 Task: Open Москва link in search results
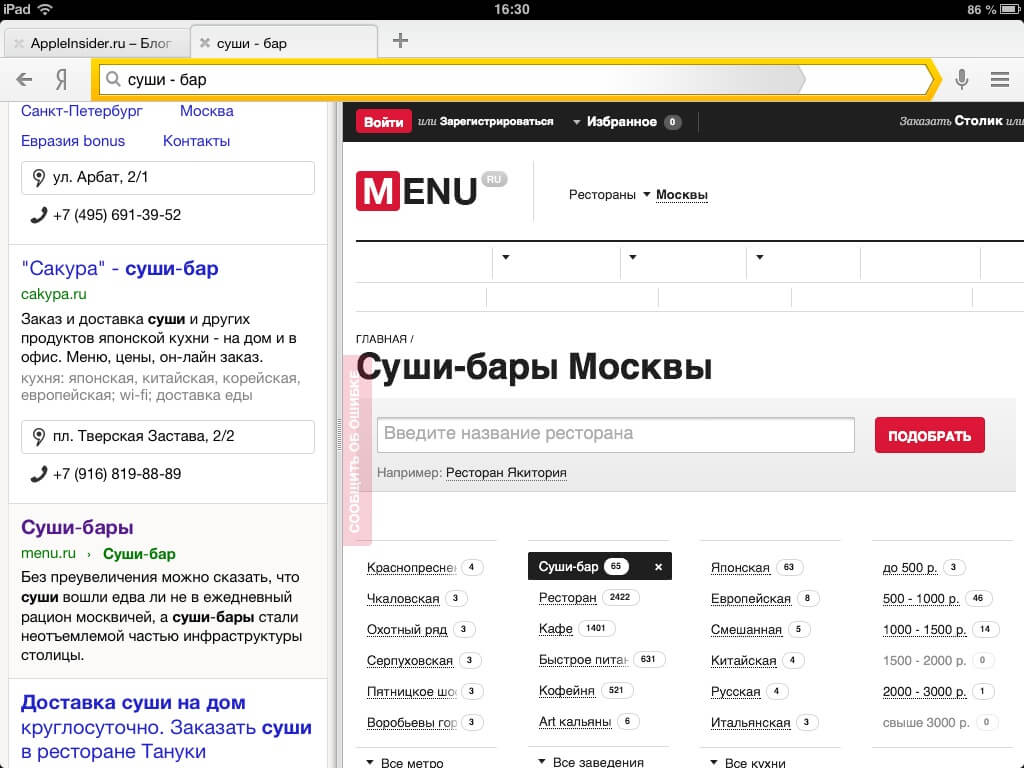[x=206, y=111]
